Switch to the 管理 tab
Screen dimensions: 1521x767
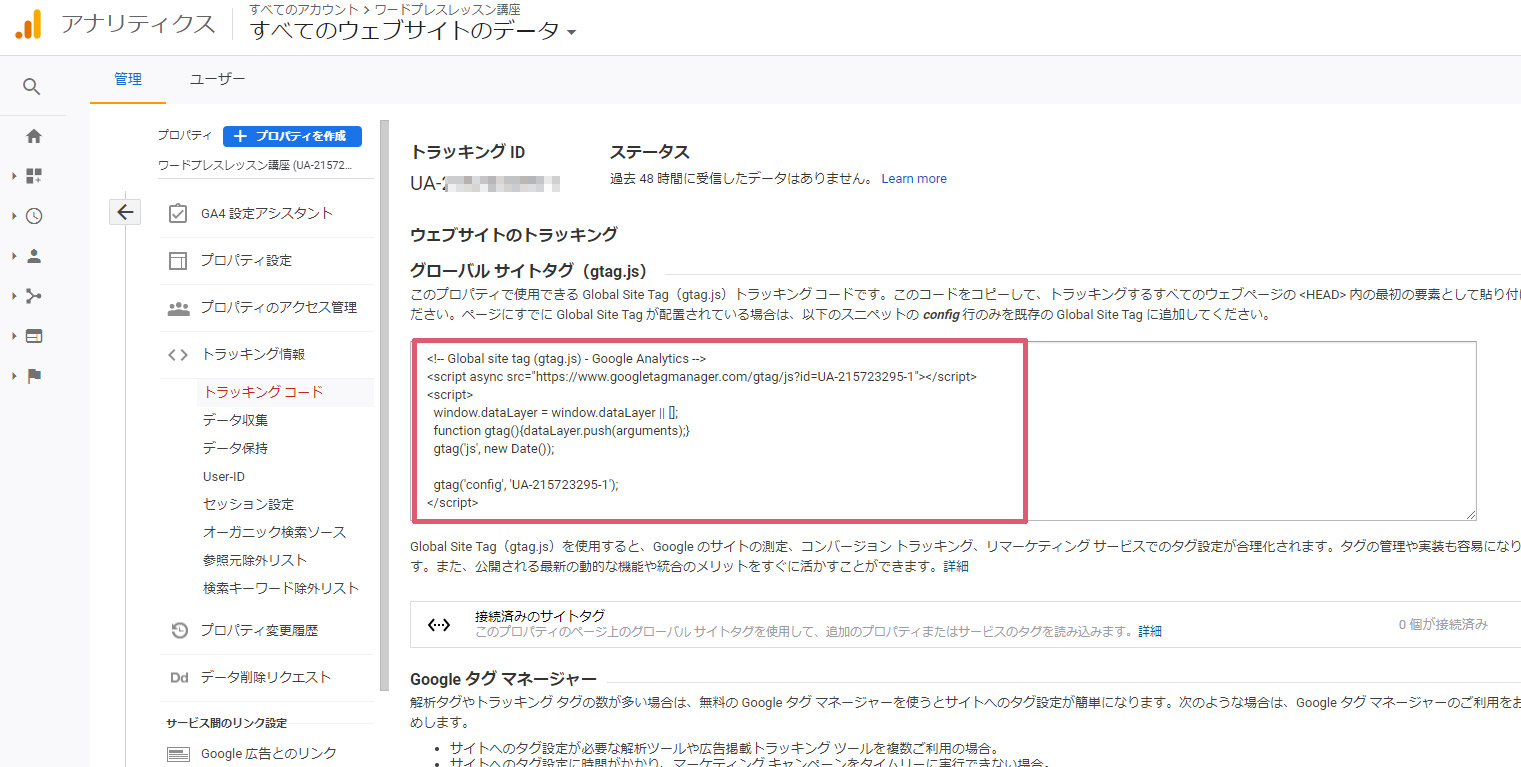tap(128, 79)
